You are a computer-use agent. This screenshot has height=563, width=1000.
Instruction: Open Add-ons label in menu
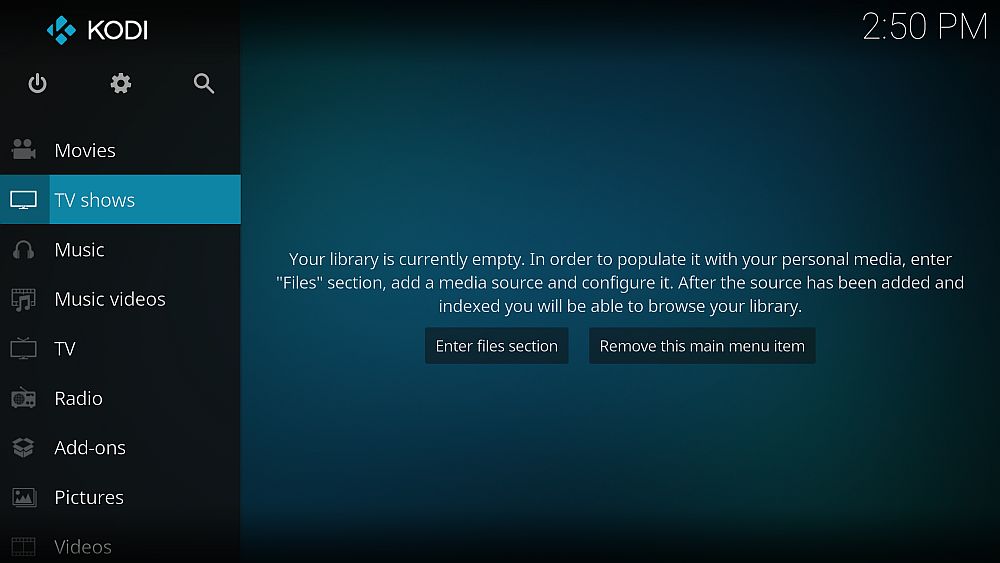(x=90, y=448)
